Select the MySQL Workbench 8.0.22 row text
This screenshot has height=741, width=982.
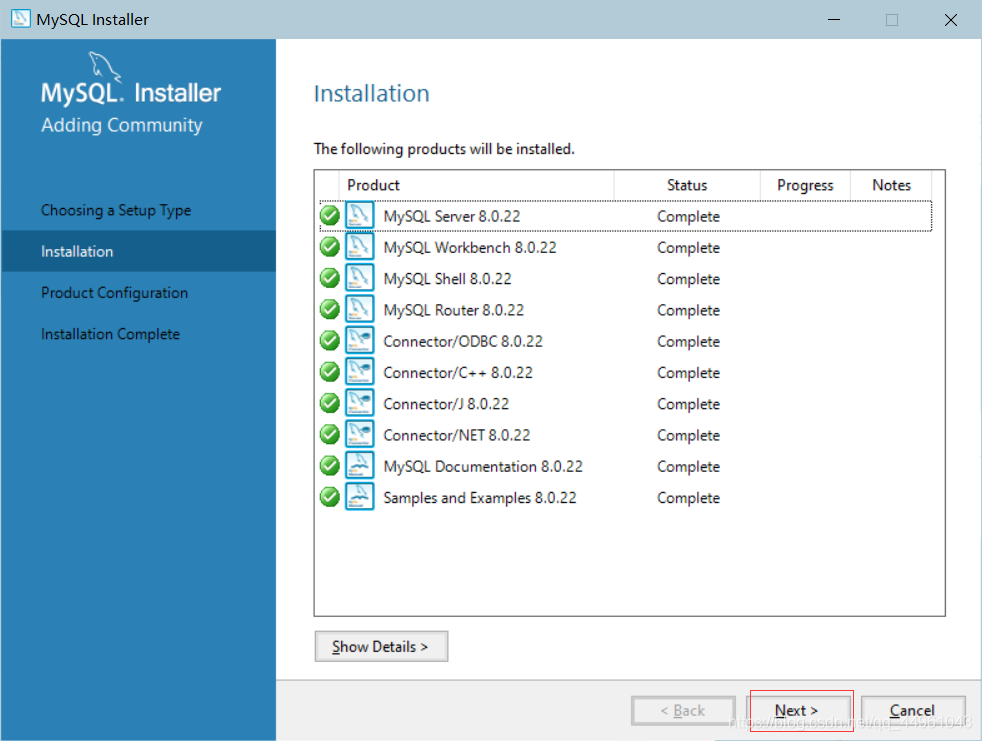(470, 247)
